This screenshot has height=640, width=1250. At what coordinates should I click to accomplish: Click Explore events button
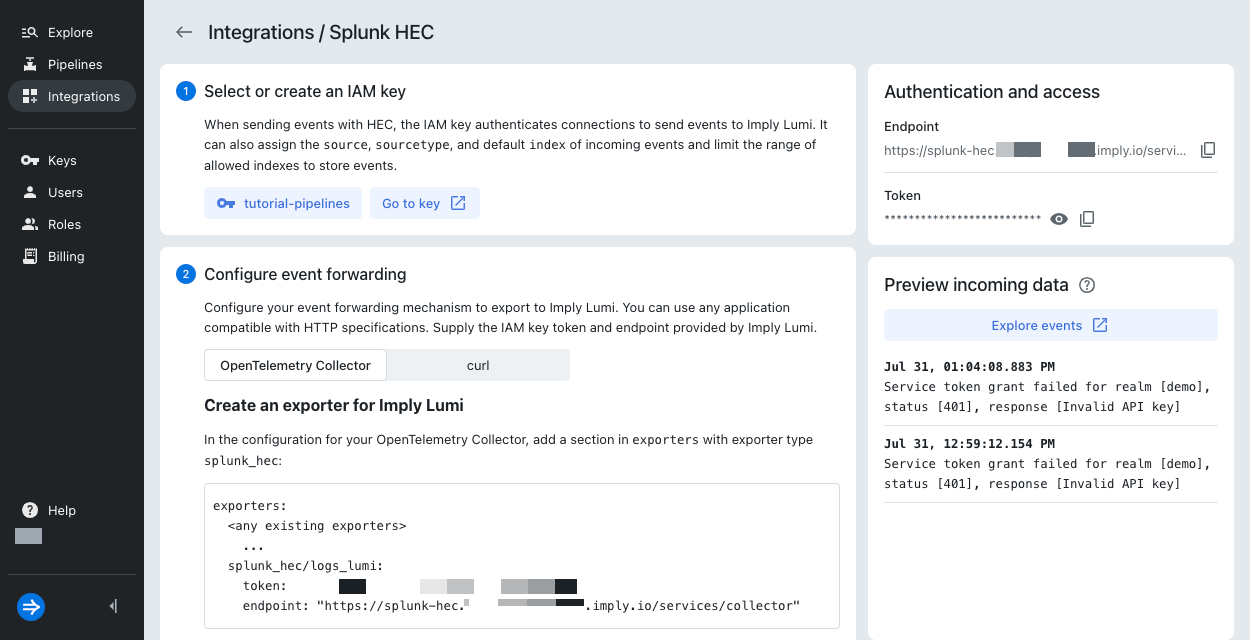1050,325
